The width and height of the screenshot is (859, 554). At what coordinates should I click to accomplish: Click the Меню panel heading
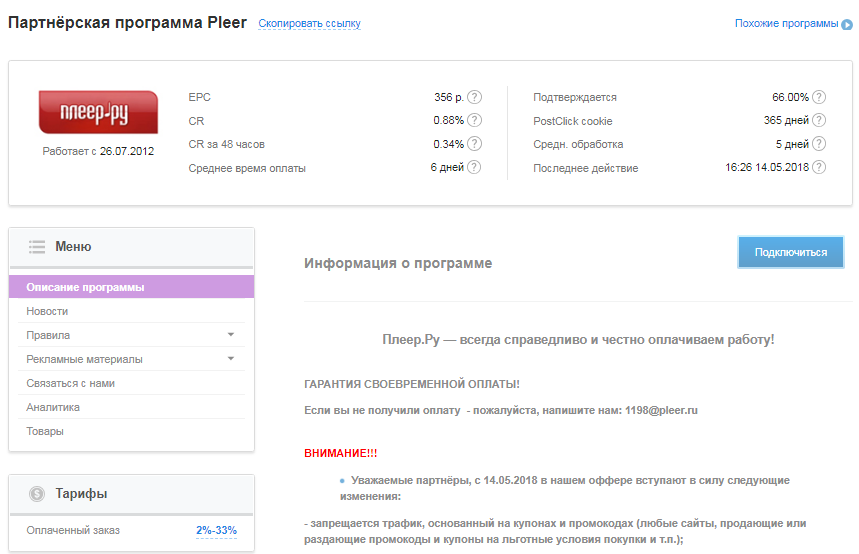click(x=73, y=247)
